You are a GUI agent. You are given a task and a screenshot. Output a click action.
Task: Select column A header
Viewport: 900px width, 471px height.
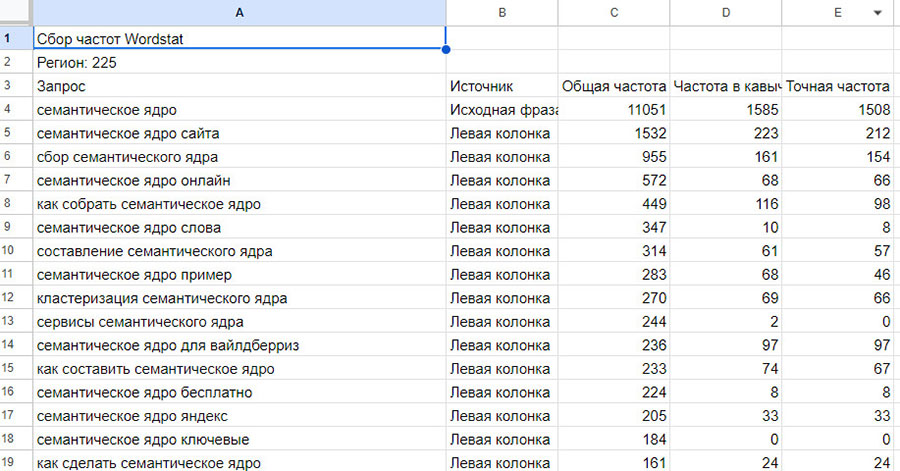pyautogui.click(x=239, y=13)
